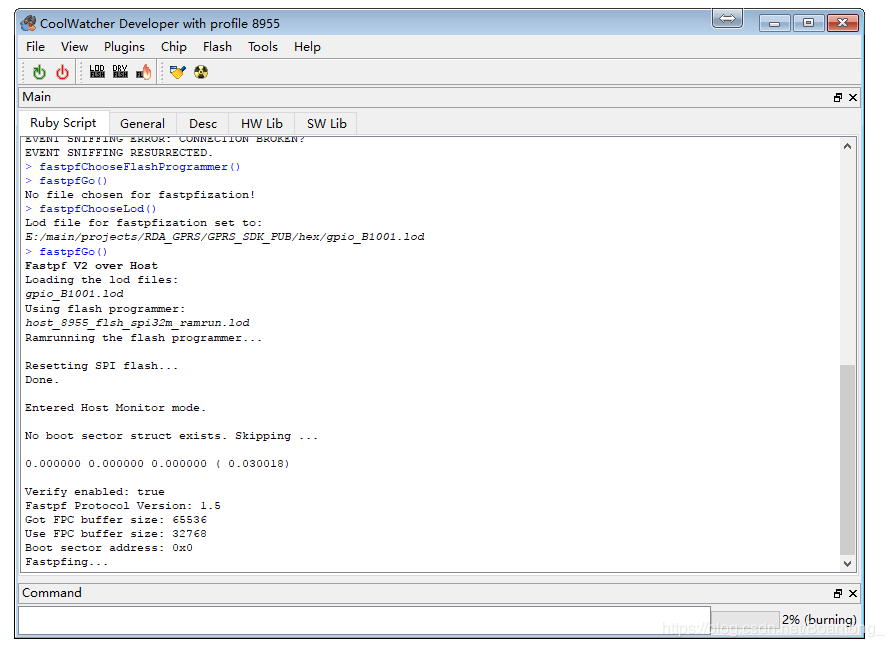Click the "Entered Host Monitor mode." line
The height and width of the screenshot is (647, 894).
(x=116, y=408)
